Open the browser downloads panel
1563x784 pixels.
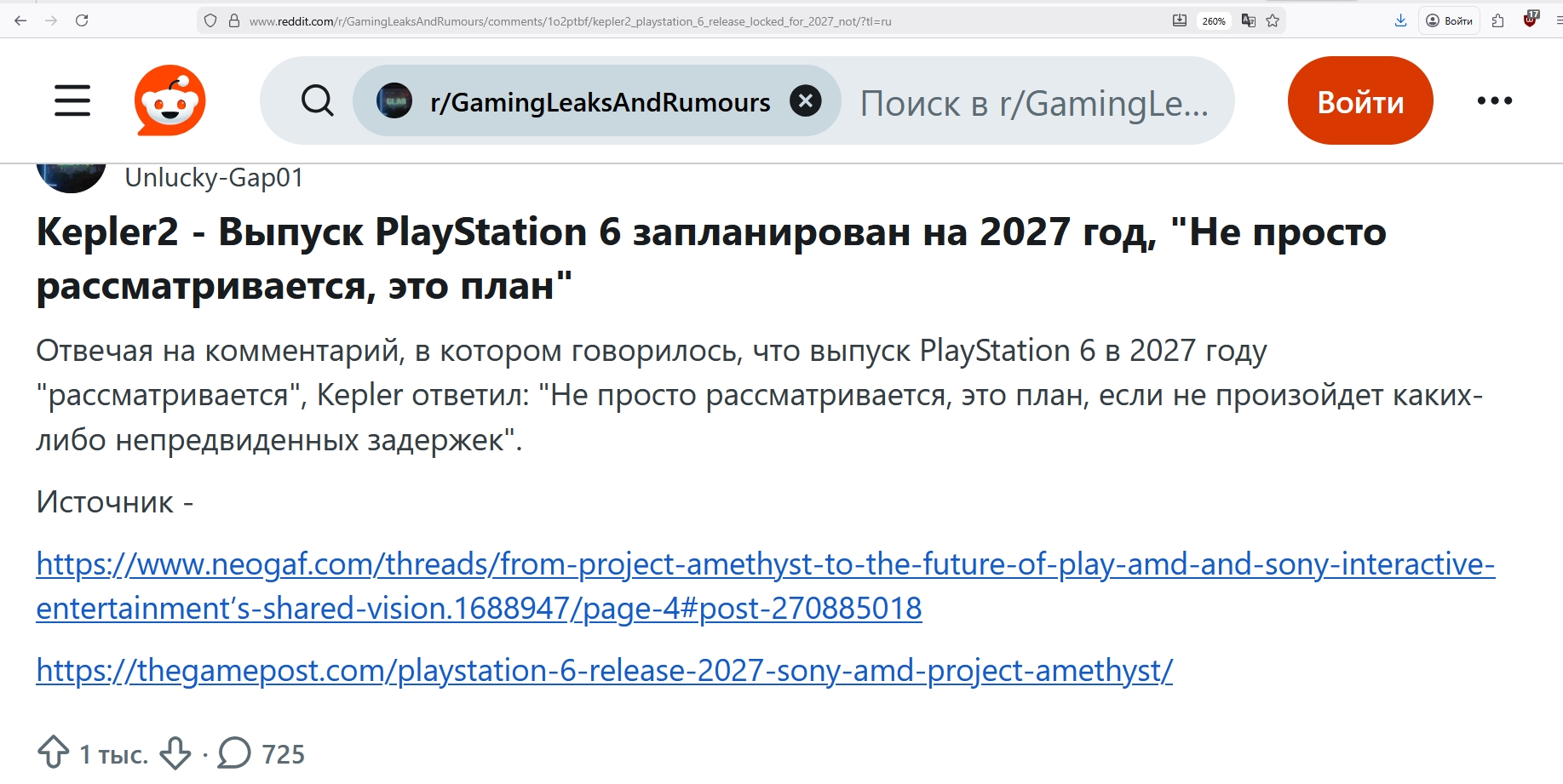pos(1400,20)
